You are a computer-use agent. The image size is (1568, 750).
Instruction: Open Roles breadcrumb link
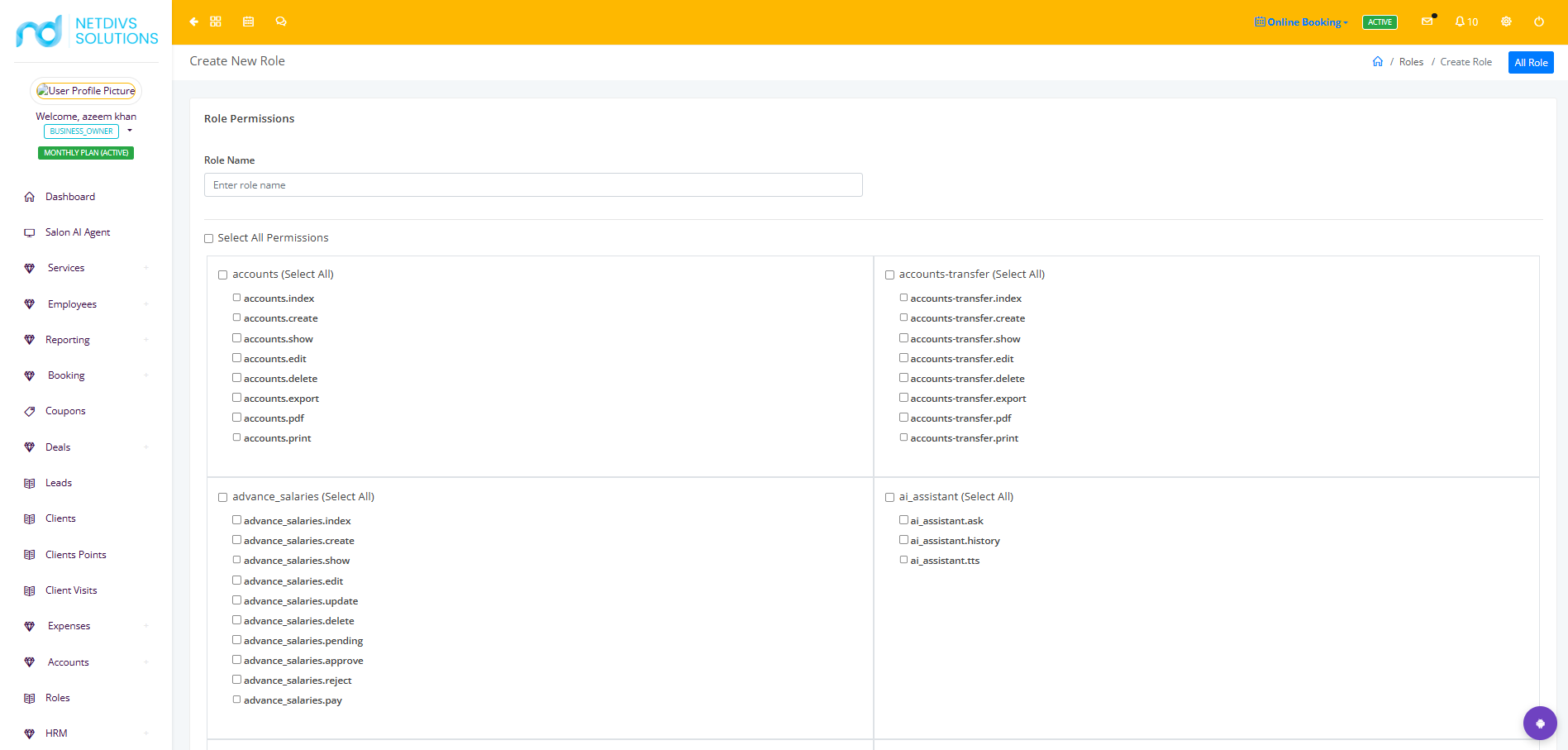(1411, 62)
